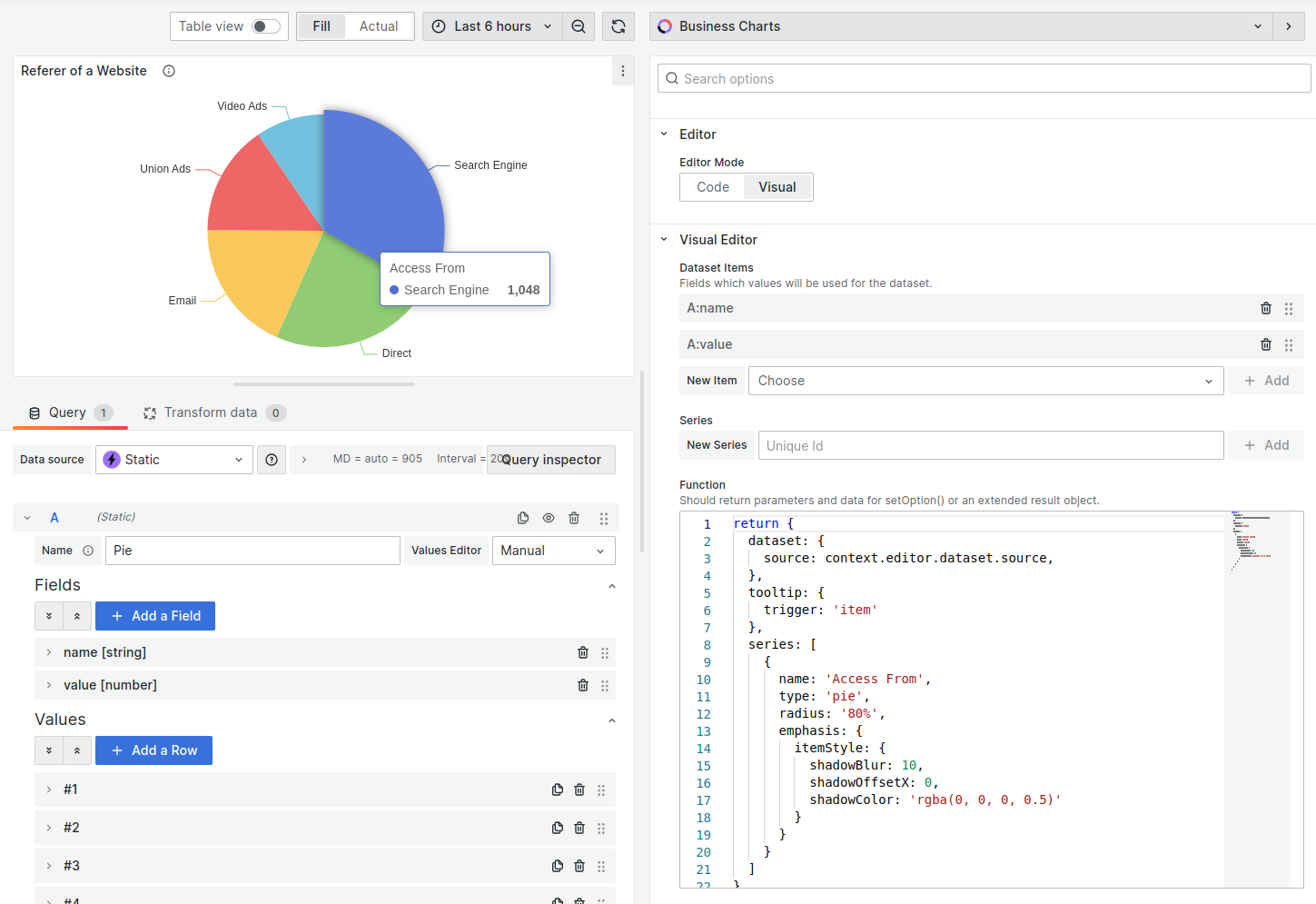The width and height of the screenshot is (1316, 904).
Task: Delete values row #2
Action: (579, 828)
